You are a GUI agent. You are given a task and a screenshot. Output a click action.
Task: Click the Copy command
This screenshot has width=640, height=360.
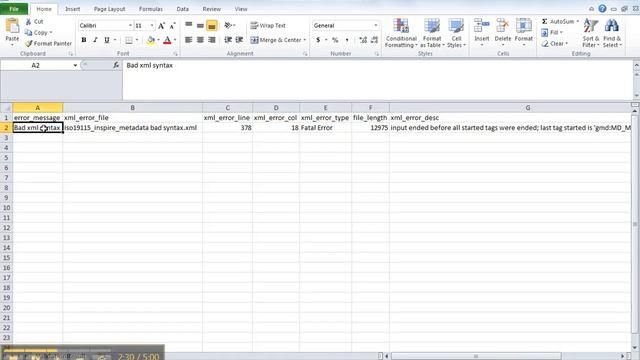pyautogui.click(x=37, y=32)
